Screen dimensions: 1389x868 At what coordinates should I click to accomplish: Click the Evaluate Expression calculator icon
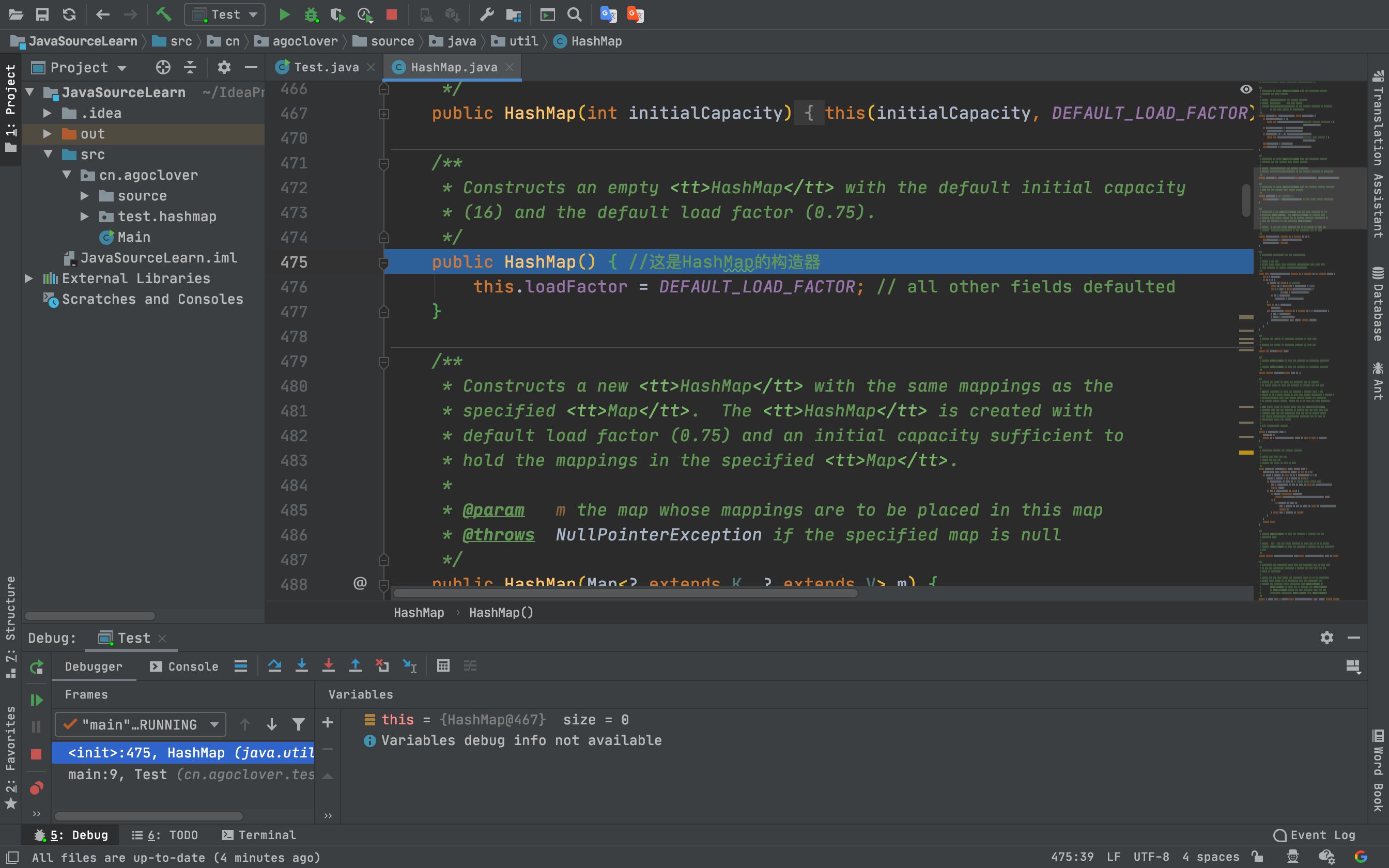coord(442,666)
